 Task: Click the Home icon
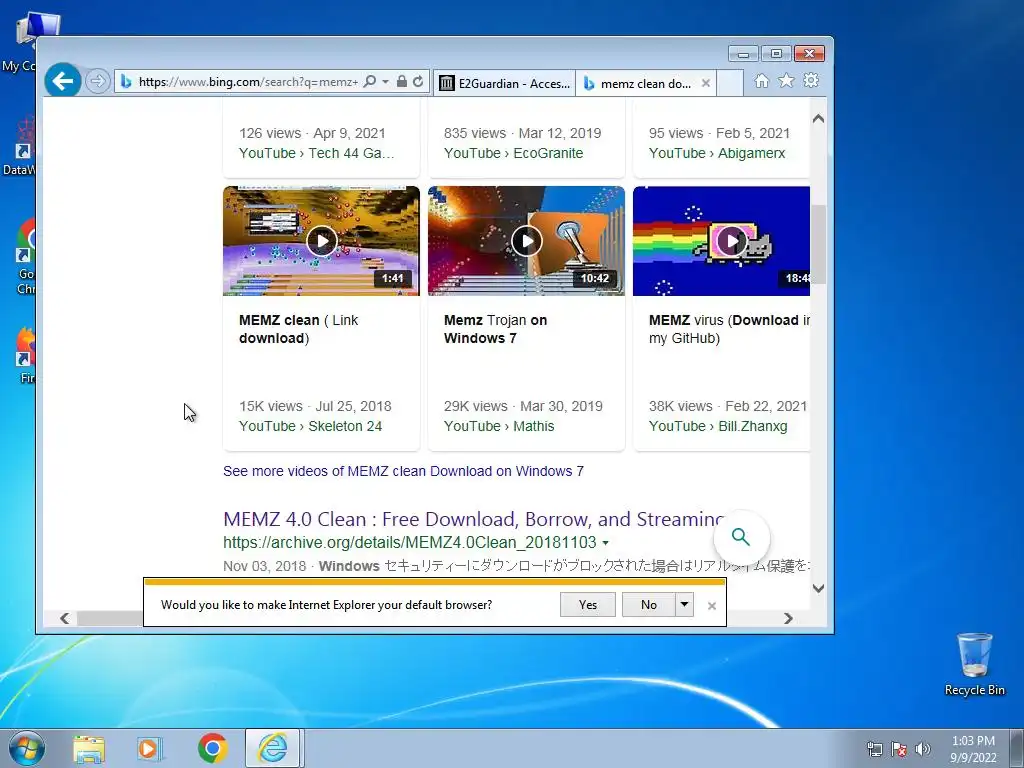761,81
